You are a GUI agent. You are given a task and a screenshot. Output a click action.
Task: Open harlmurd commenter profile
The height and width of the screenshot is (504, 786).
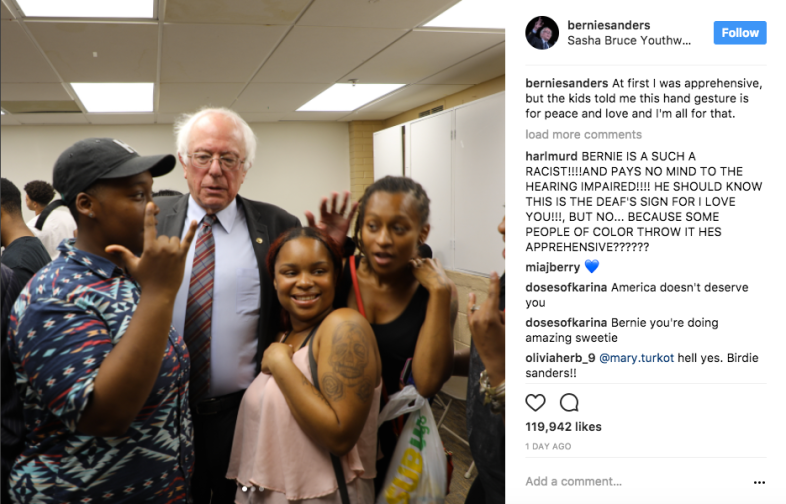click(x=551, y=156)
